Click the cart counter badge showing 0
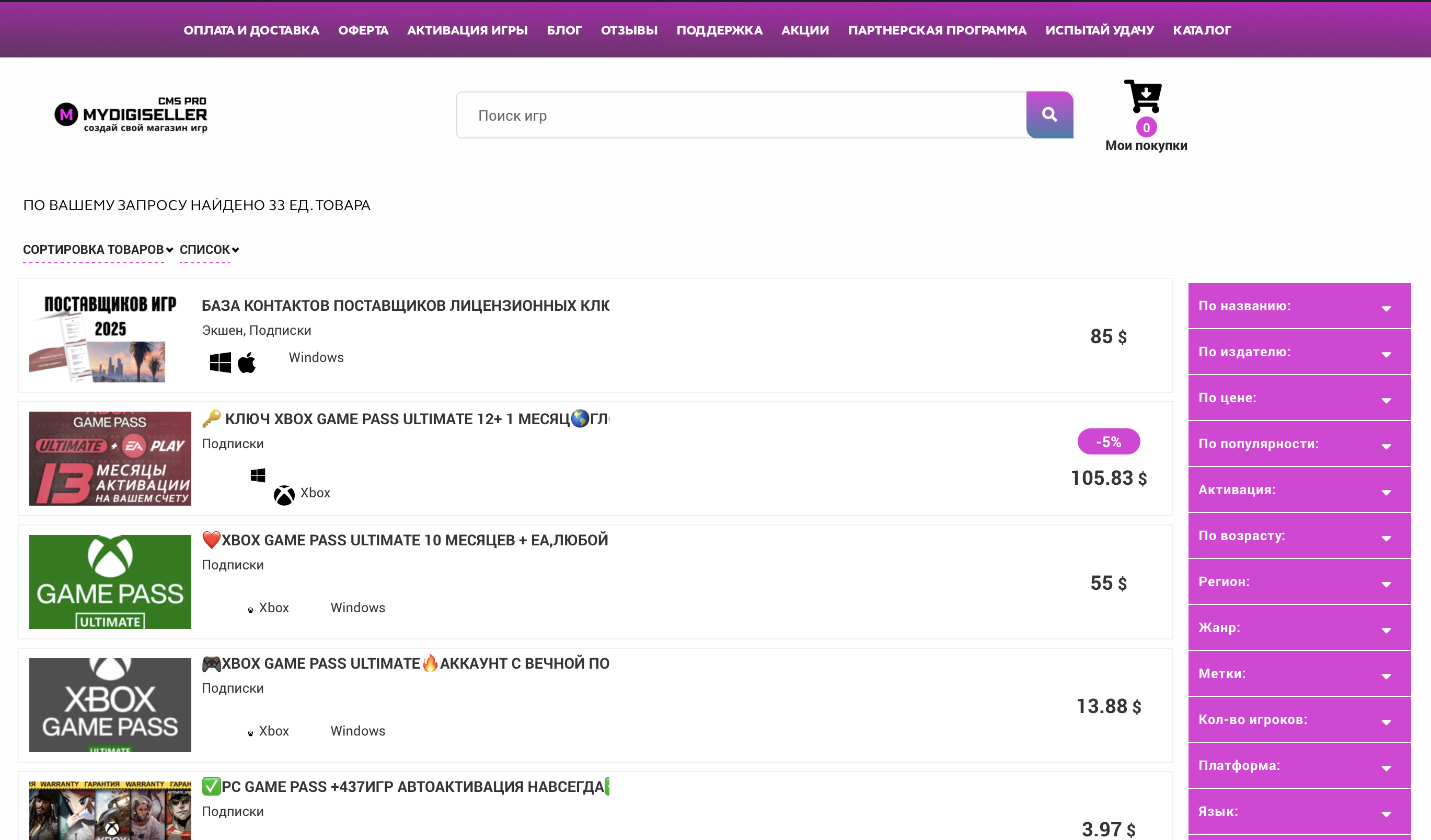The image size is (1431, 840). point(1146,127)
